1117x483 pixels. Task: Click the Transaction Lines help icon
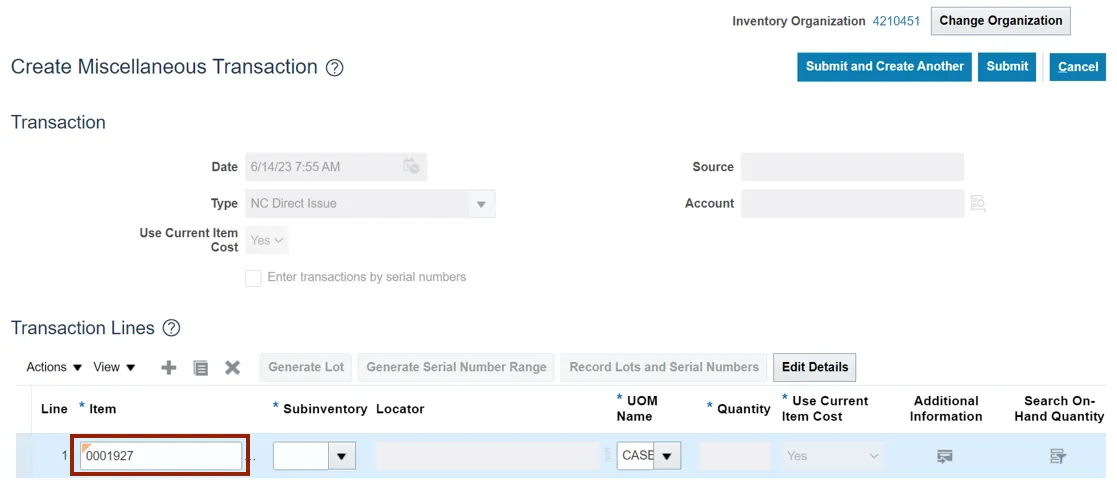pos(171,328)
